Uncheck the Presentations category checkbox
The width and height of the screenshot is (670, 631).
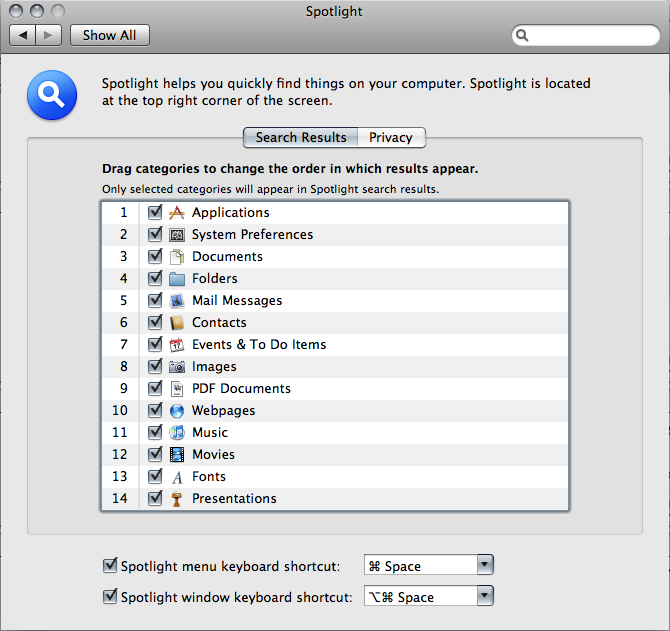point(155,498)
